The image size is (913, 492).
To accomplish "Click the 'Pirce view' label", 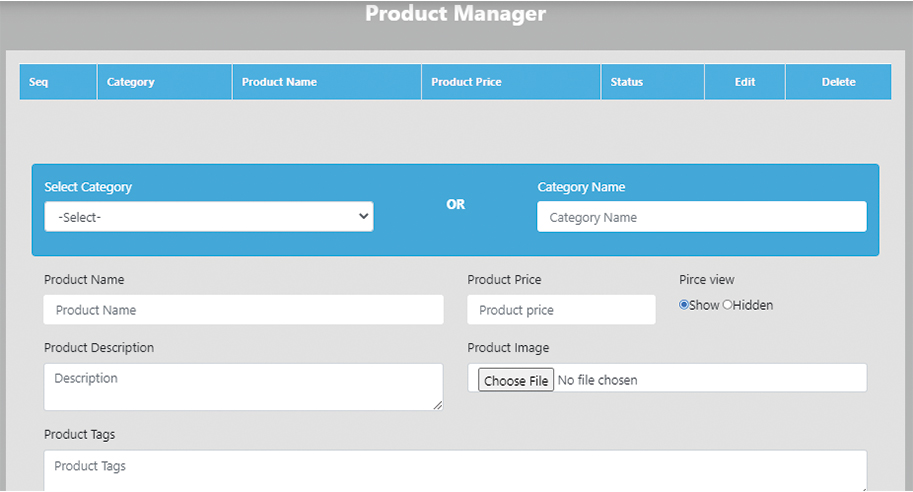I will [x=706, y=280].
